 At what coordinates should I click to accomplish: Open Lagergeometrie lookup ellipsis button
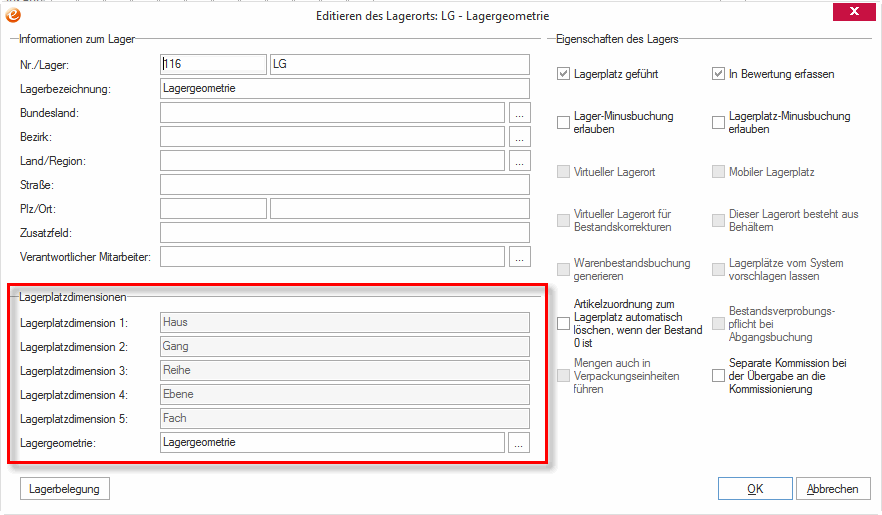pyautogui.click(x=519, y=442)
